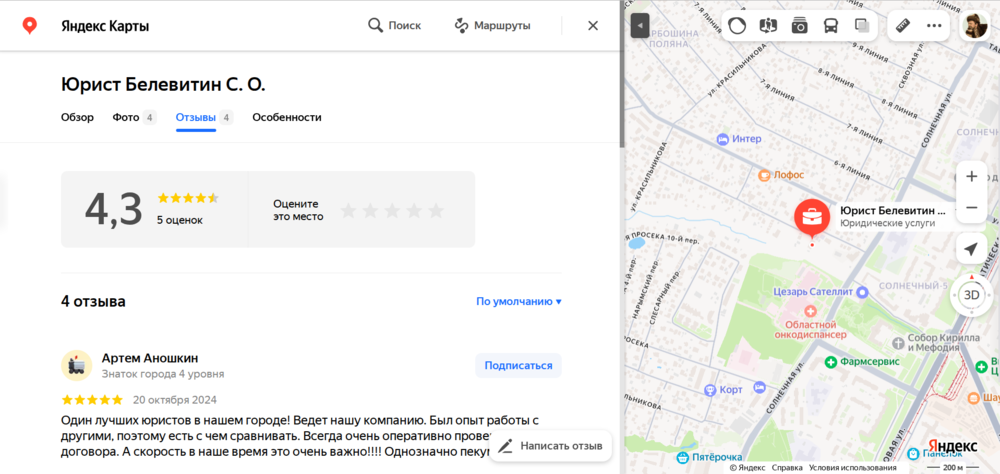Click the "Поиск" search field

395,26
